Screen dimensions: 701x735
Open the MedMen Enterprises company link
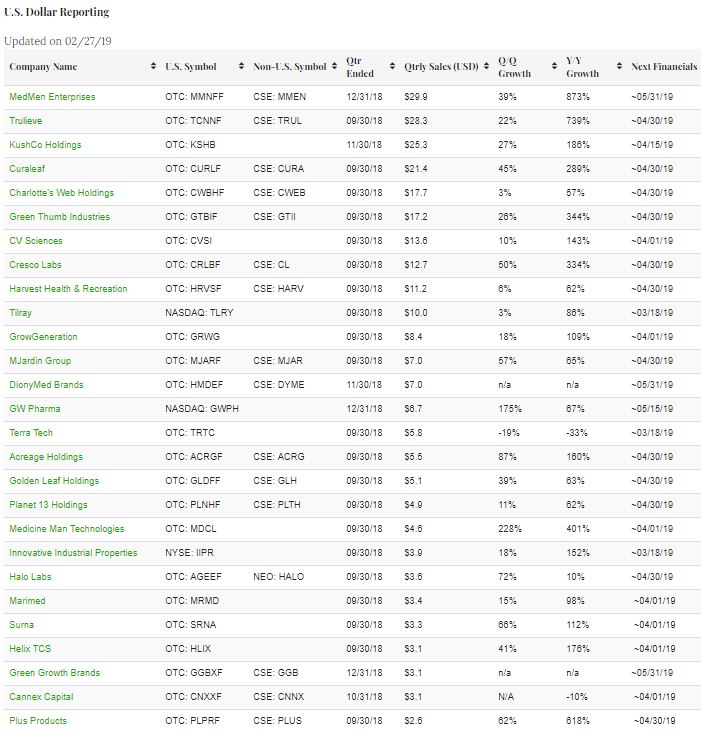coord(52,97)
